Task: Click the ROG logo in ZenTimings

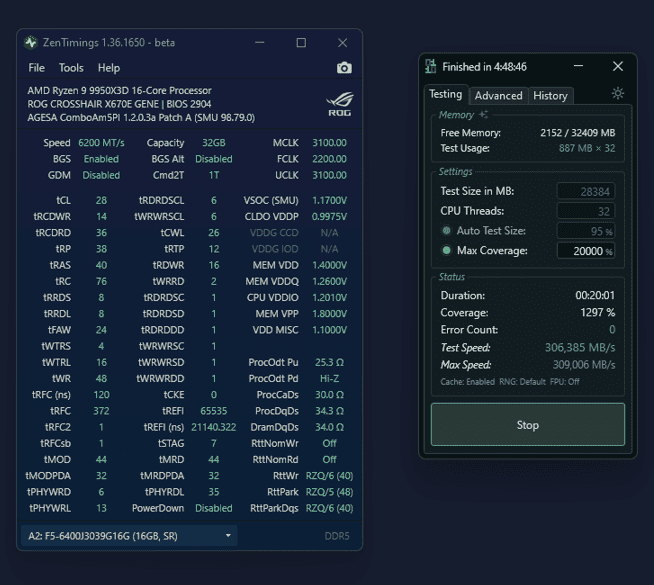Action: click(340, 104)
